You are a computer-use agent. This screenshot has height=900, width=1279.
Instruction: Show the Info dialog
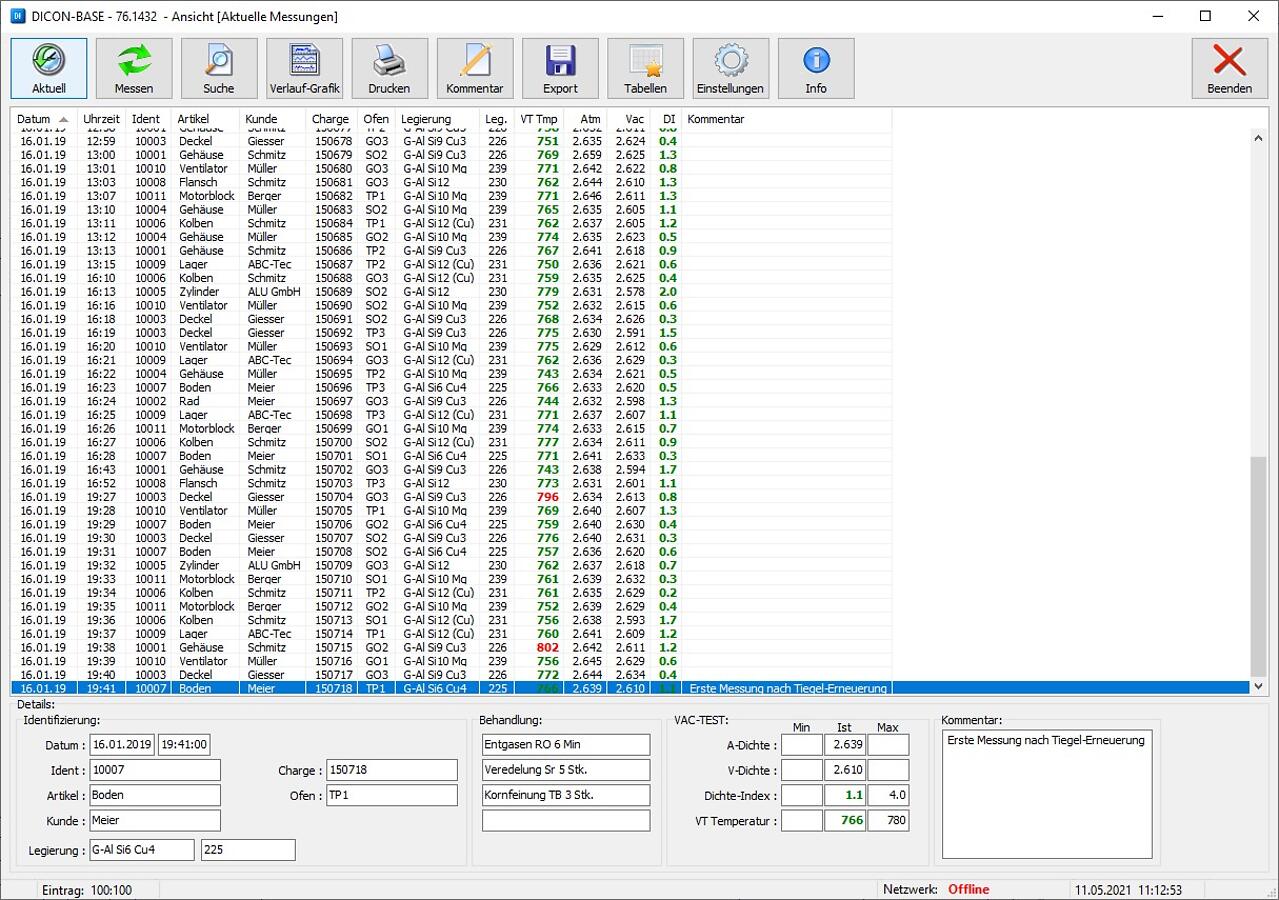[x=816, y=68]
